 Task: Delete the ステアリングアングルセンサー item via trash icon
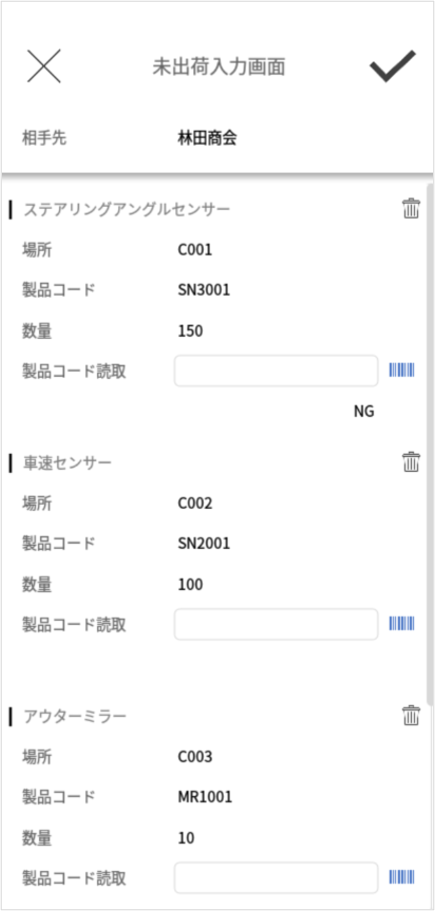411,208
